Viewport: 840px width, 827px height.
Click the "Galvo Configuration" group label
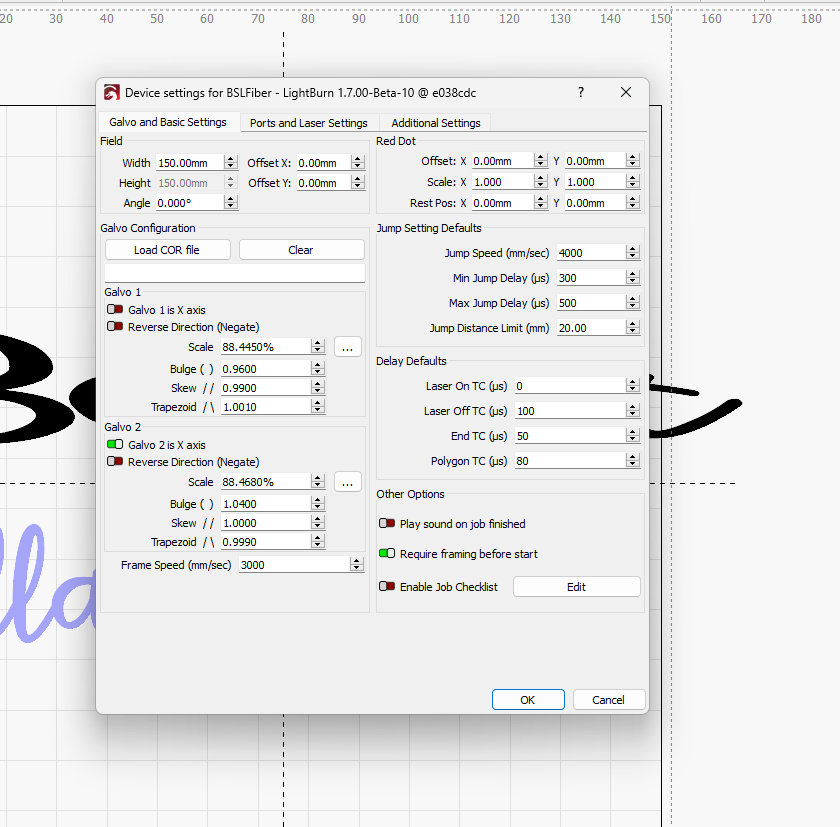[x=148, y=228]
